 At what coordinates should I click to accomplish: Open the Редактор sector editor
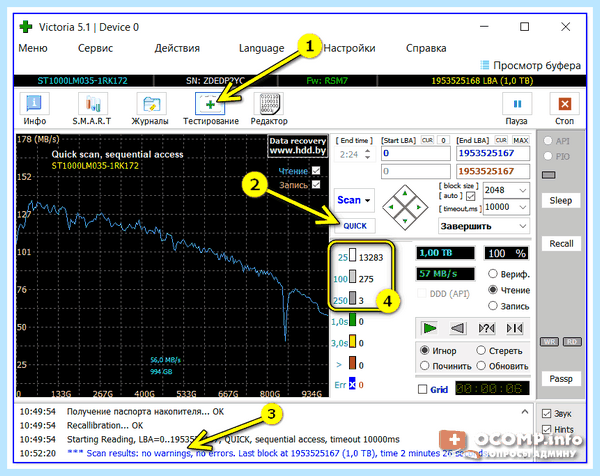click(x=269, y=109)
